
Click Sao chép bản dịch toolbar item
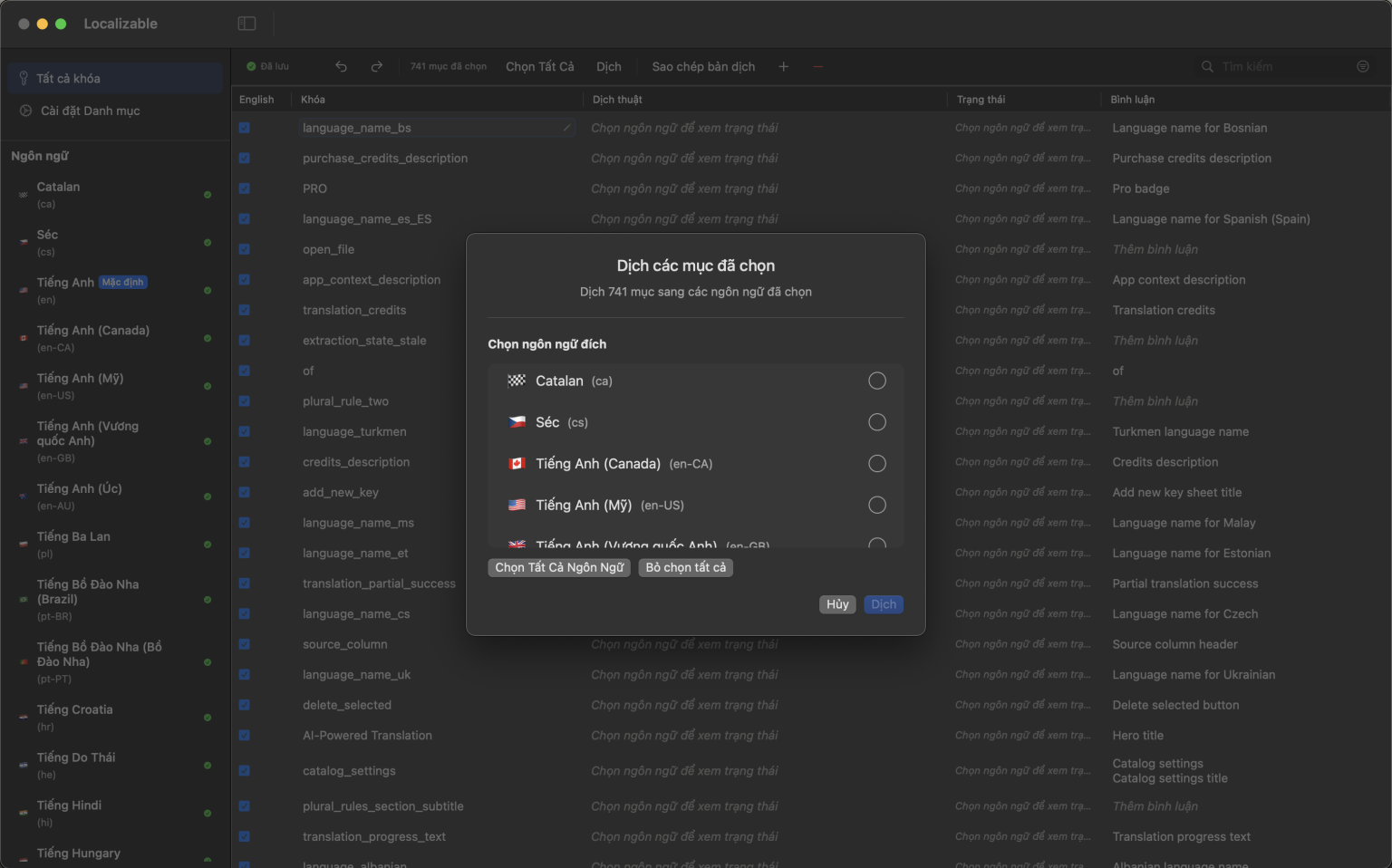703,66
